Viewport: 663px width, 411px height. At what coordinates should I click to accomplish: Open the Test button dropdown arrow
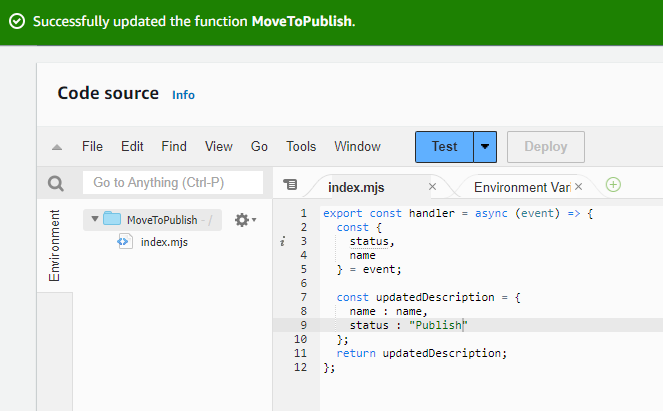pos(485,146)
